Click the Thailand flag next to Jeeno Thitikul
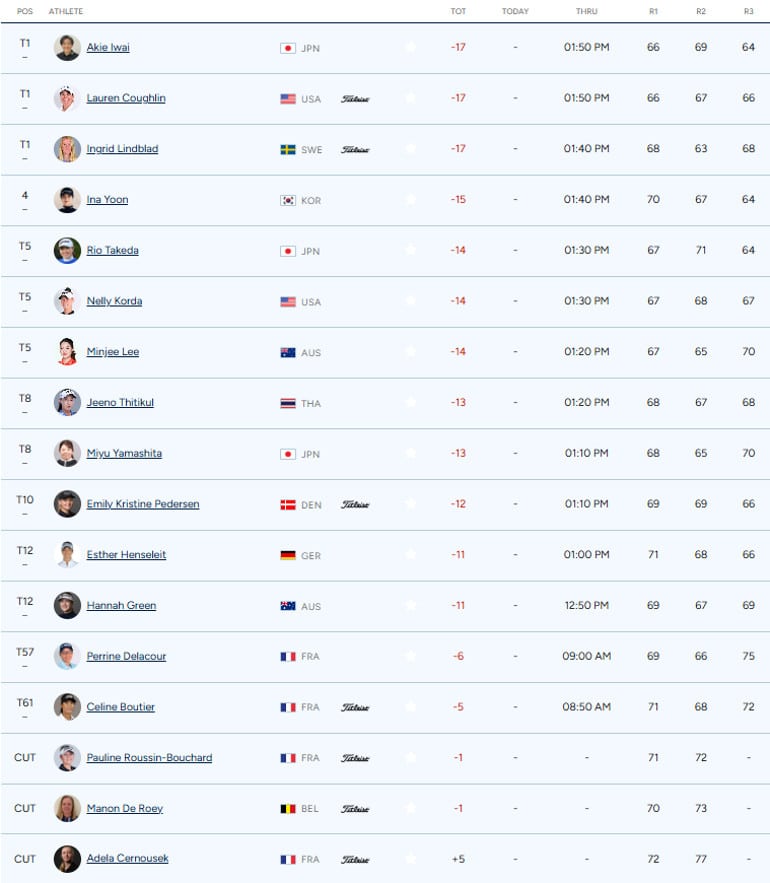This screenshot has height=883, width=770. click(x=288, y=403)
